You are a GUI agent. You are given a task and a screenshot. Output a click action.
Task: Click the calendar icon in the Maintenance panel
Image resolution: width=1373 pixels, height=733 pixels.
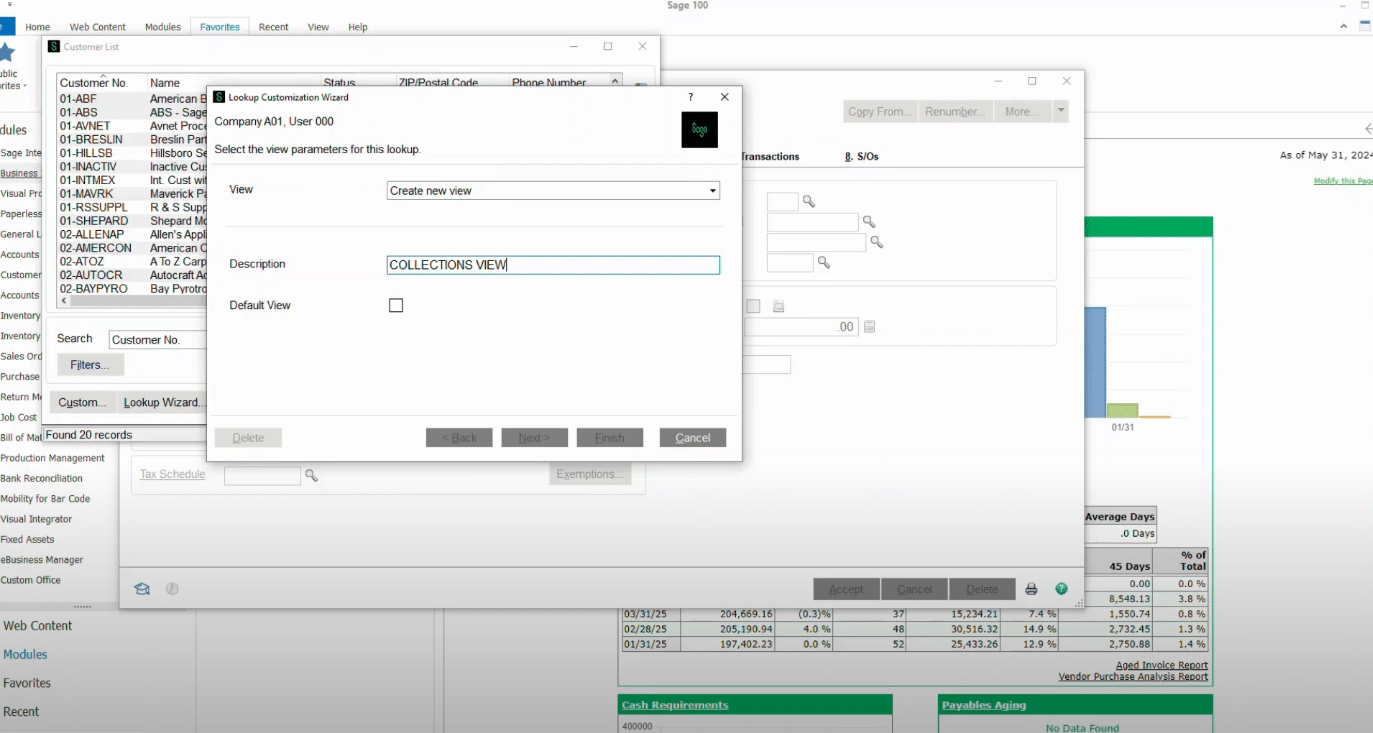pyautogui.click(x=778, y=306)
